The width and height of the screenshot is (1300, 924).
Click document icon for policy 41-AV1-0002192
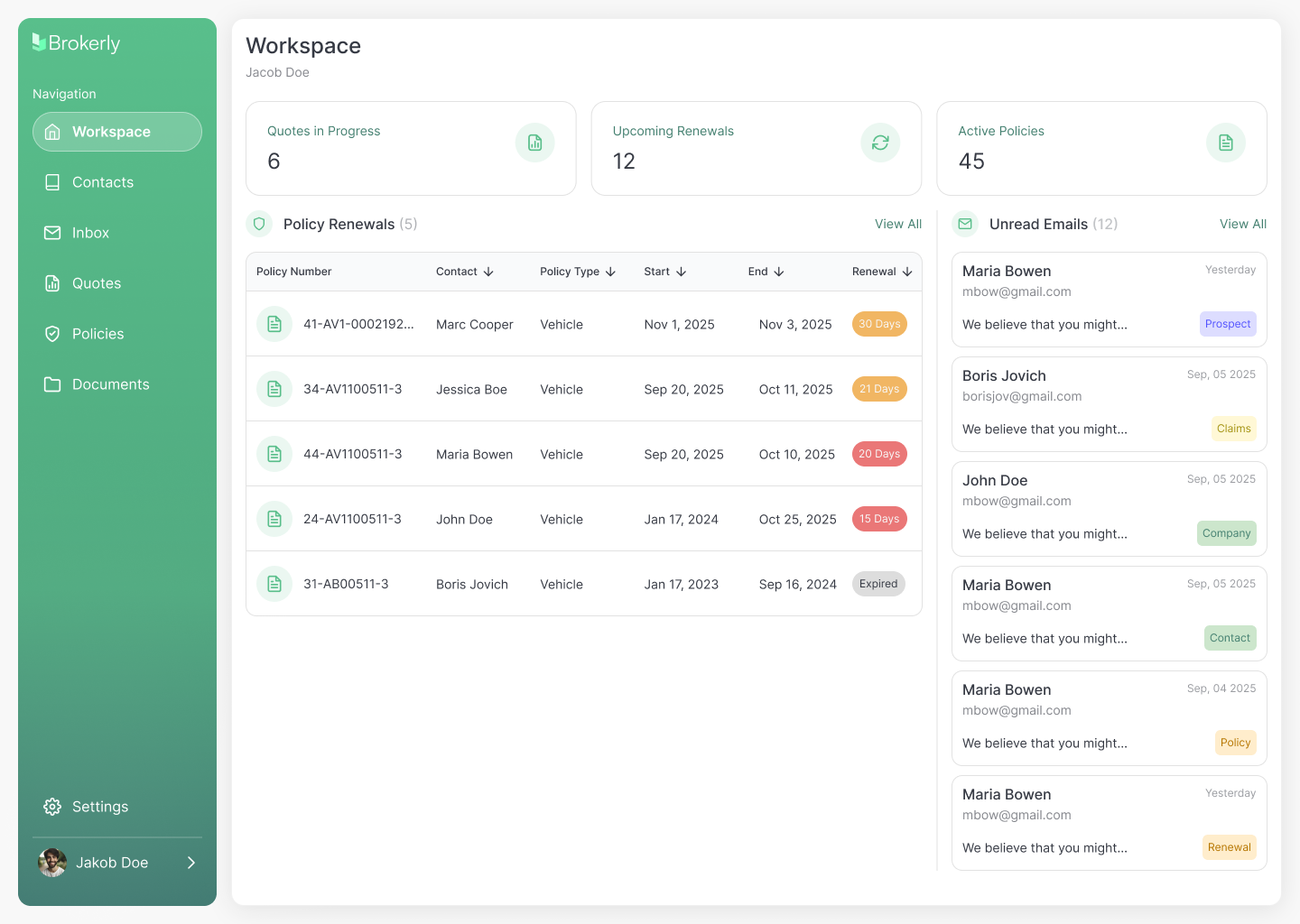coord(274,324)
